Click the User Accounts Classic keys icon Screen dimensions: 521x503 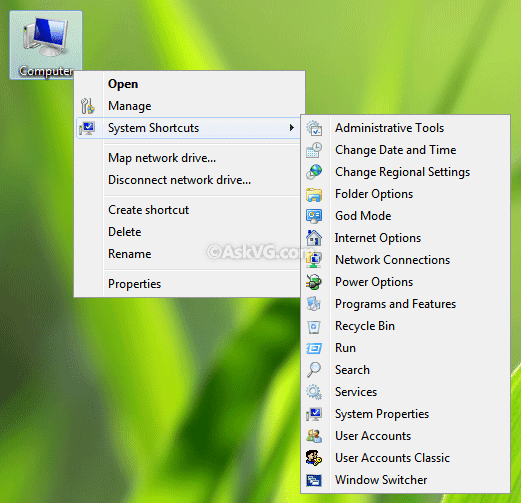pyautogui.click(x=314, y=458)
